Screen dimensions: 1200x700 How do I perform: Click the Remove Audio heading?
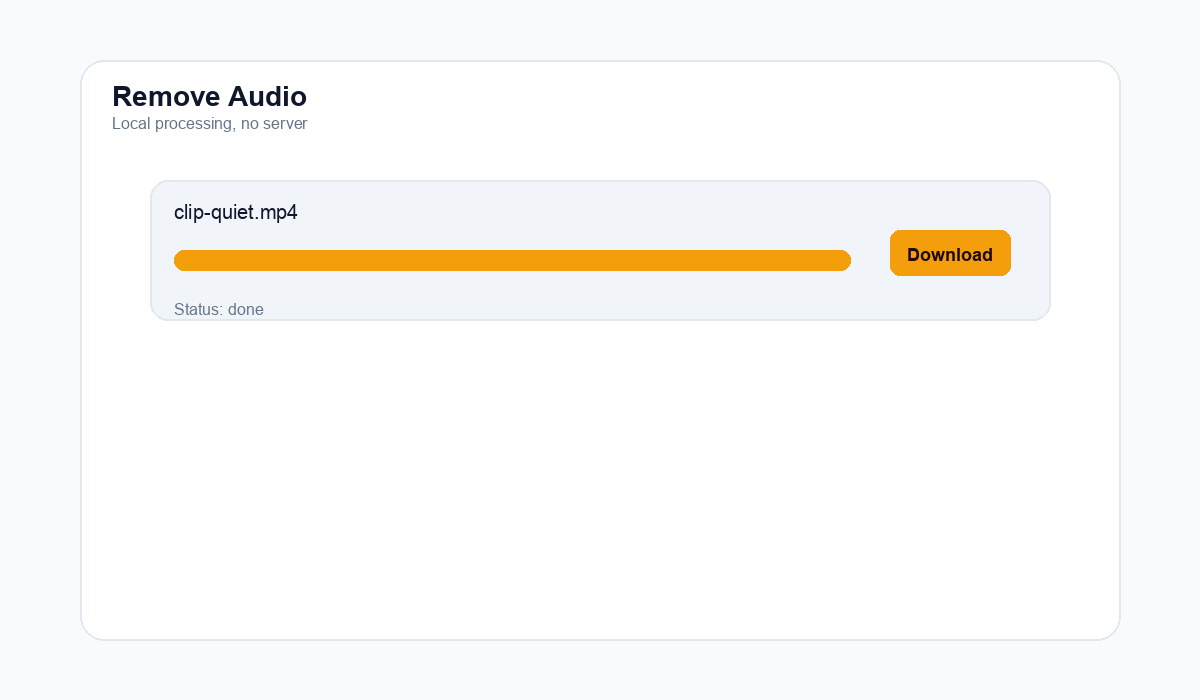point(209,96)
